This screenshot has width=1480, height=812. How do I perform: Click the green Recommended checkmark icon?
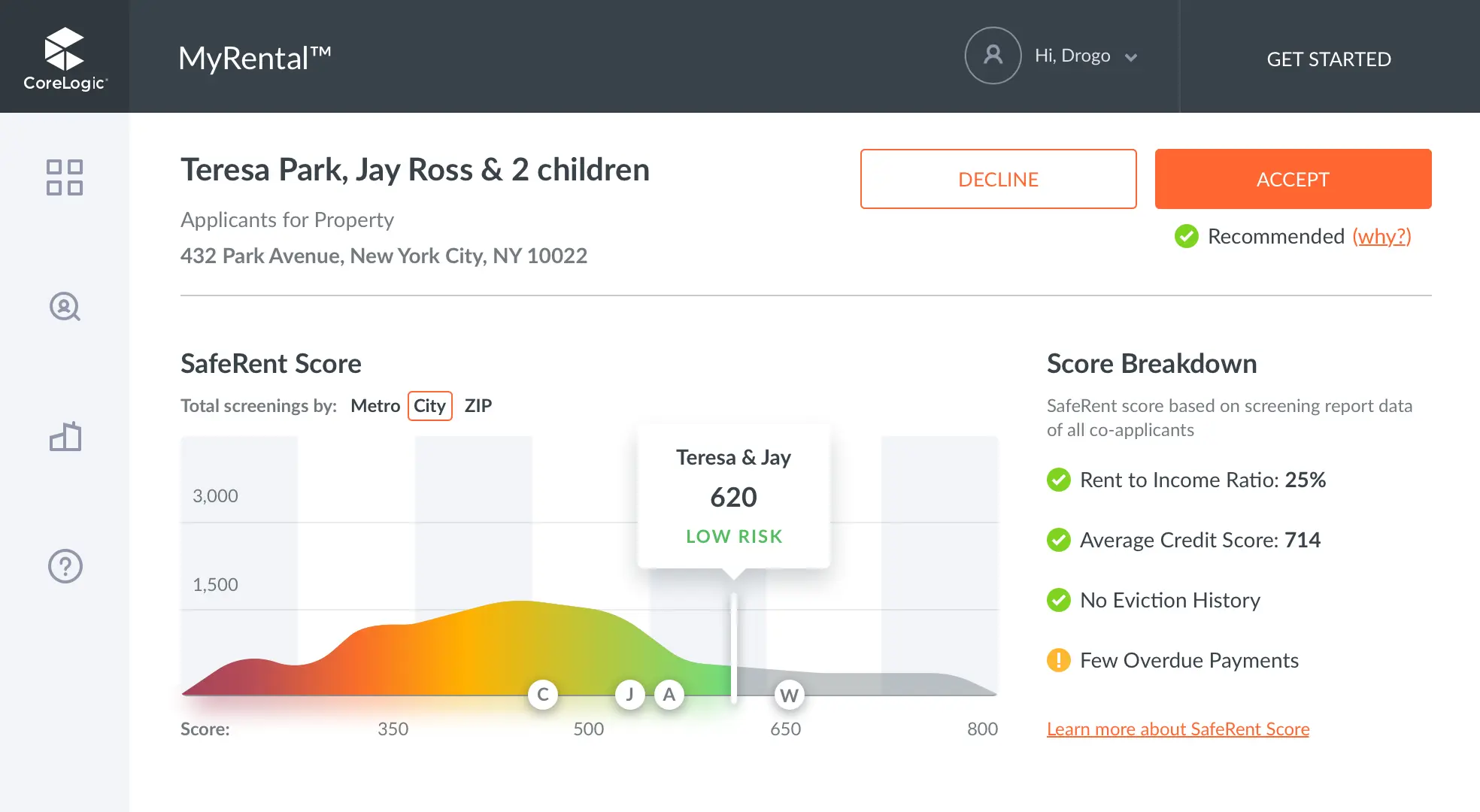1186,236
